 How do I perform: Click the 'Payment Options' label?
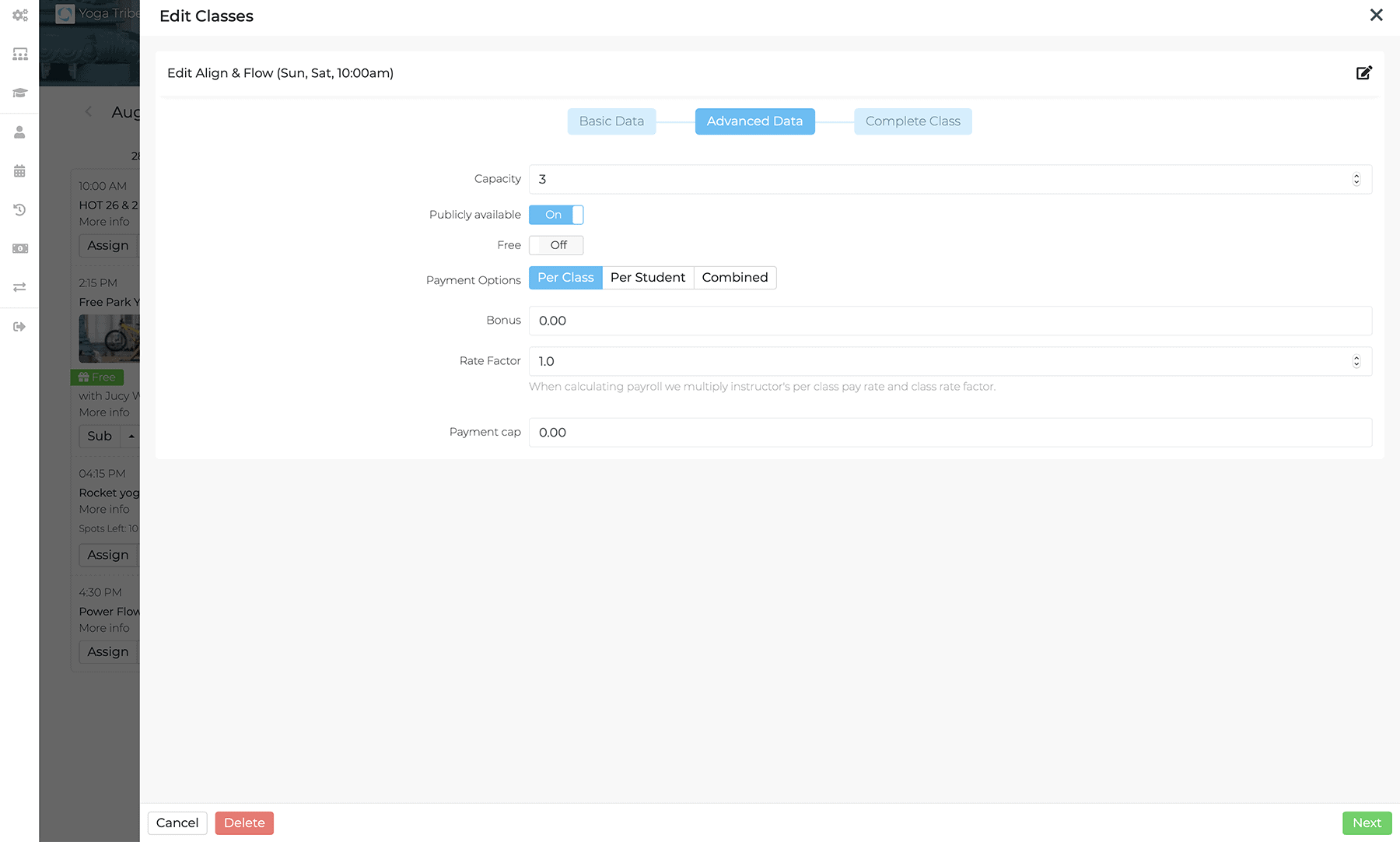474,280
